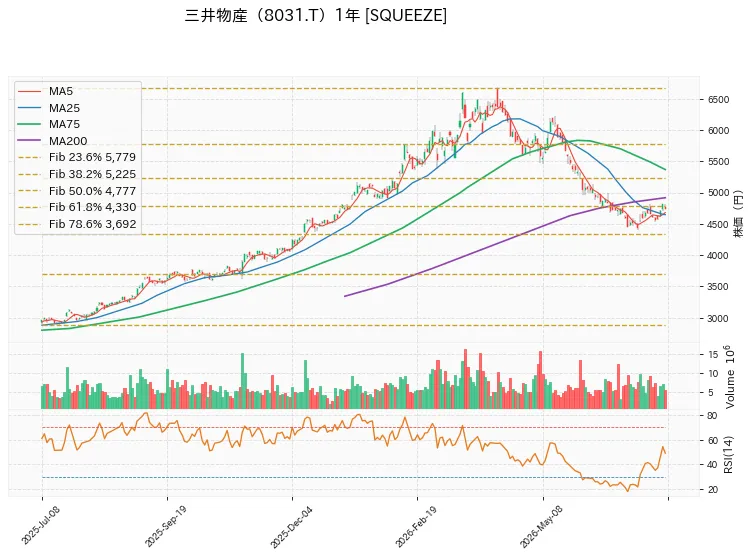752x558 pixels.
Task: Click the 3500 price axis label
Action: 718,287
